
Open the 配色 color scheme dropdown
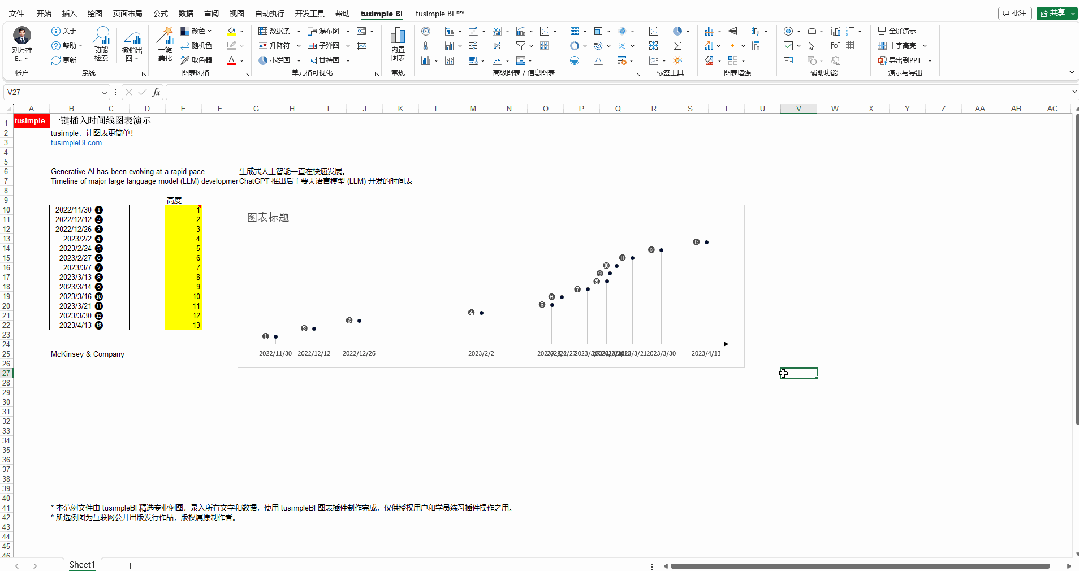point(196,31)
